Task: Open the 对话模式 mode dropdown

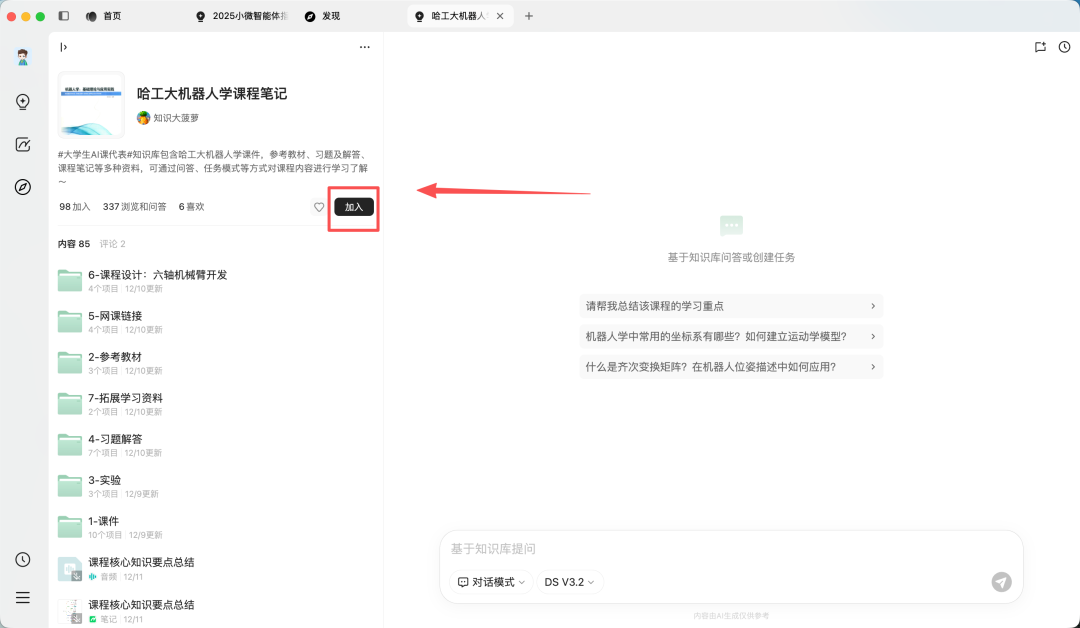Action: 489,581
